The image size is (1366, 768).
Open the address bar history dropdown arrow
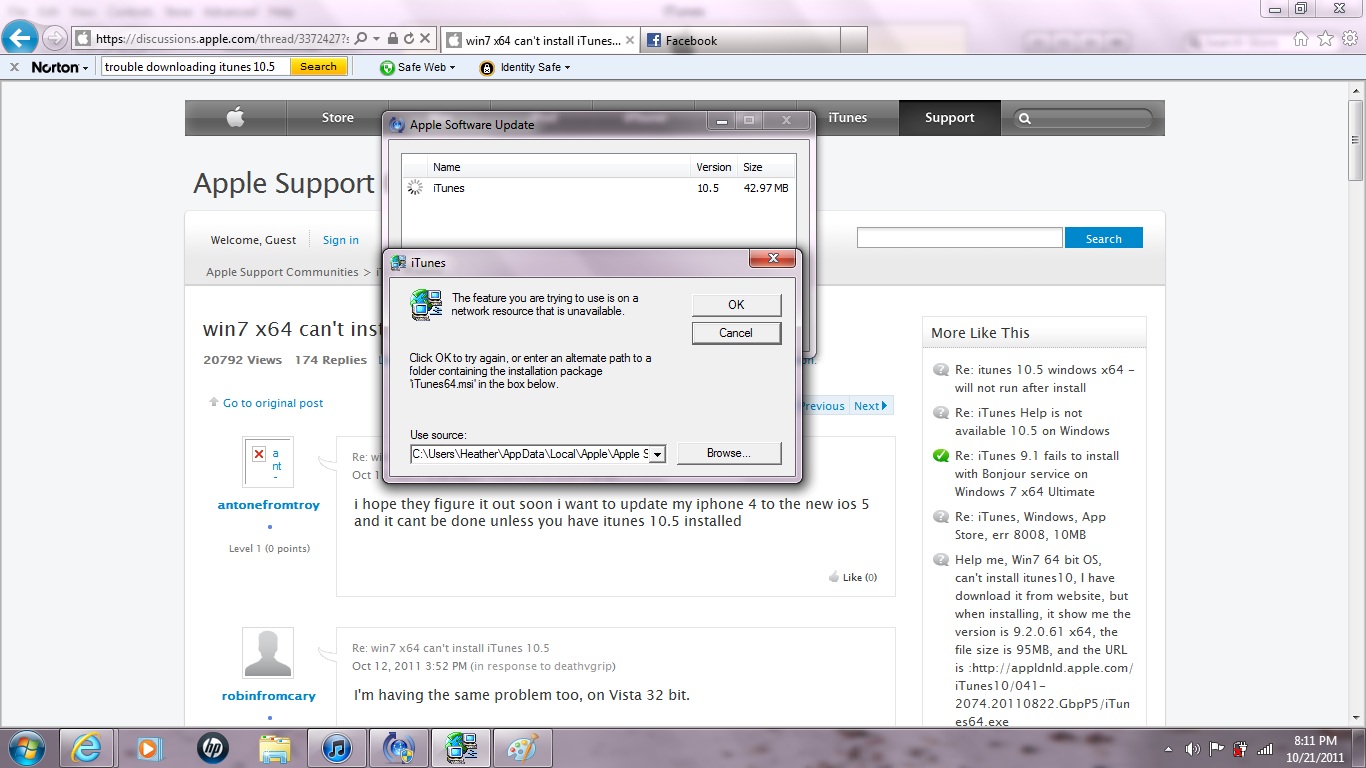click(376, 39)
